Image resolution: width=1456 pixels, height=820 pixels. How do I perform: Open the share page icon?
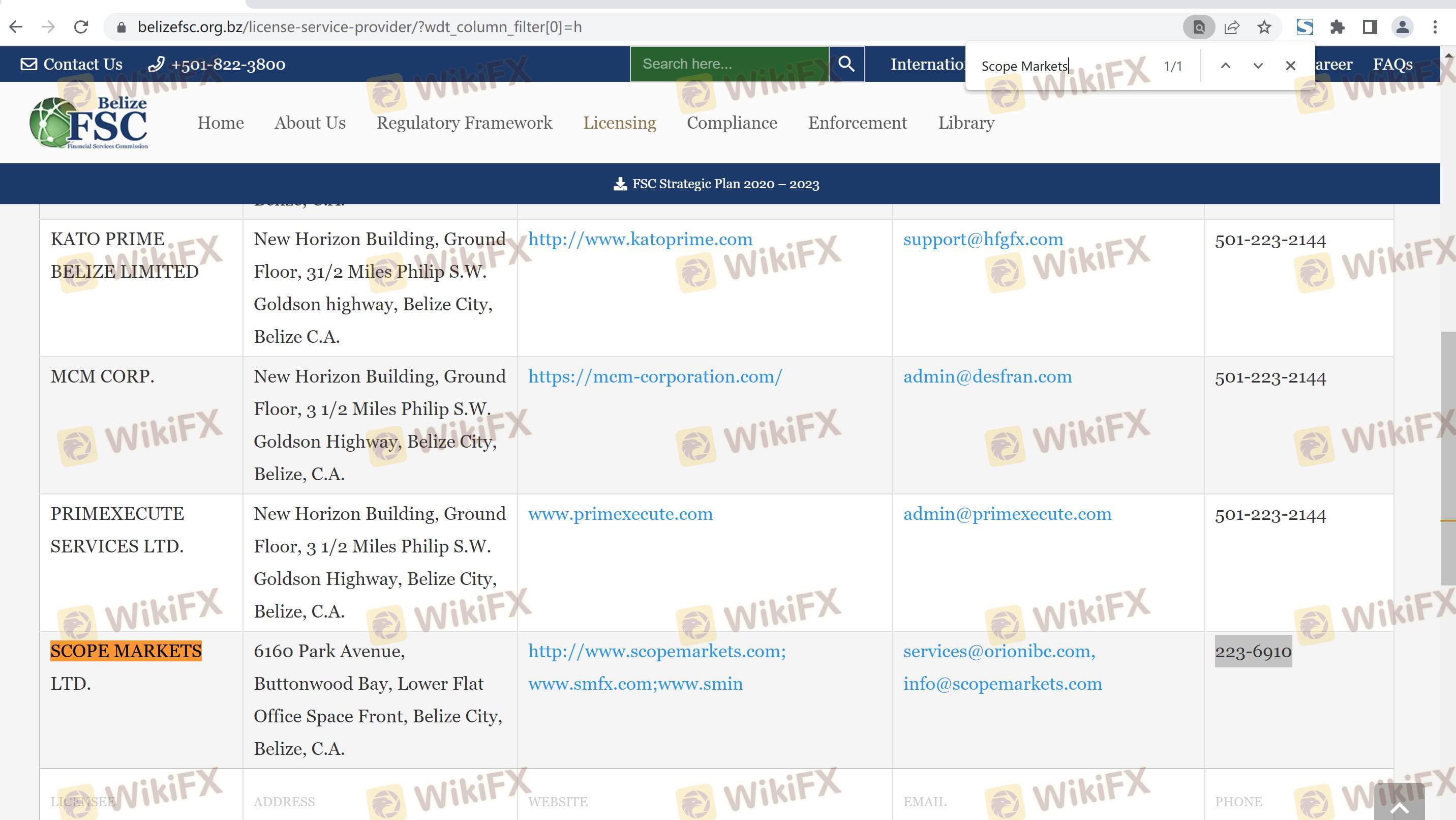pyautogui.click(x=1232, y=27)
